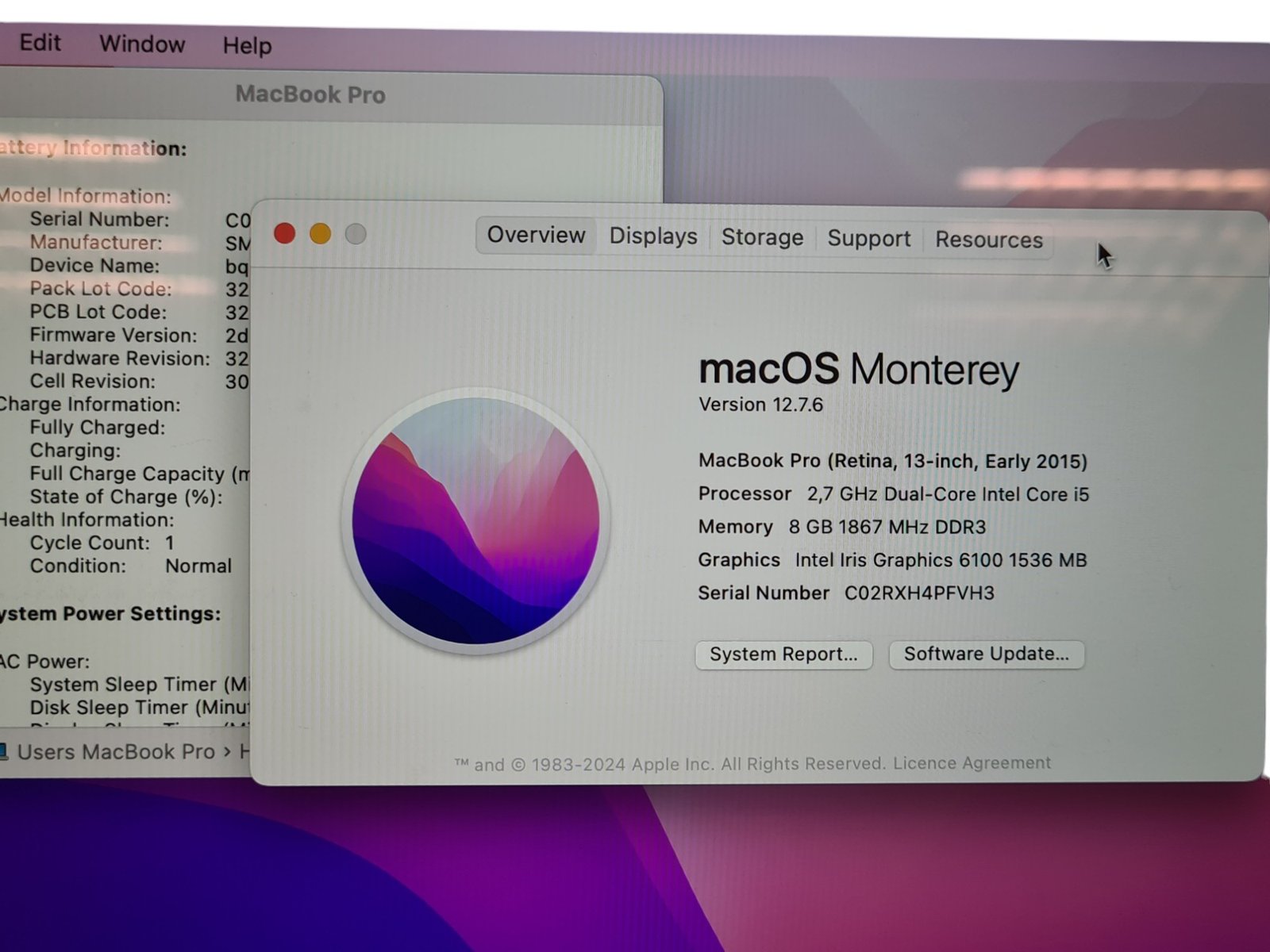Click the System Report... button
This screenshot has width=1270, height=952.
coord(783,654)
